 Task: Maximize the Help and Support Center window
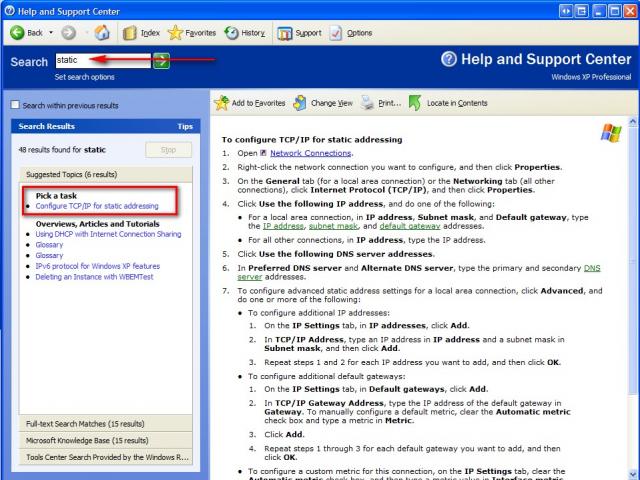(615, 11)
